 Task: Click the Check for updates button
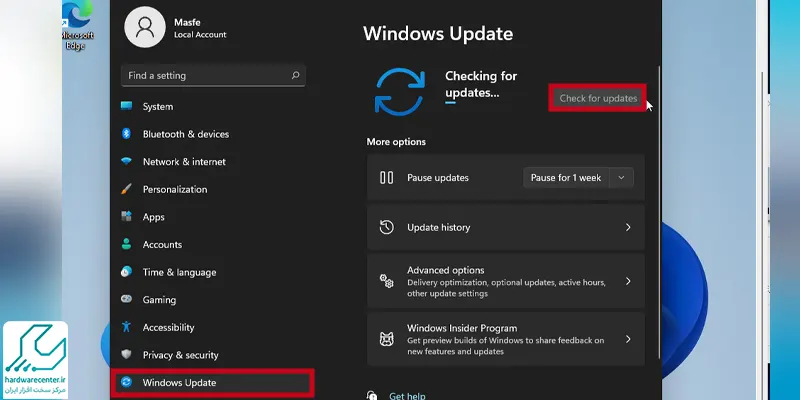[x=598, y=98]
